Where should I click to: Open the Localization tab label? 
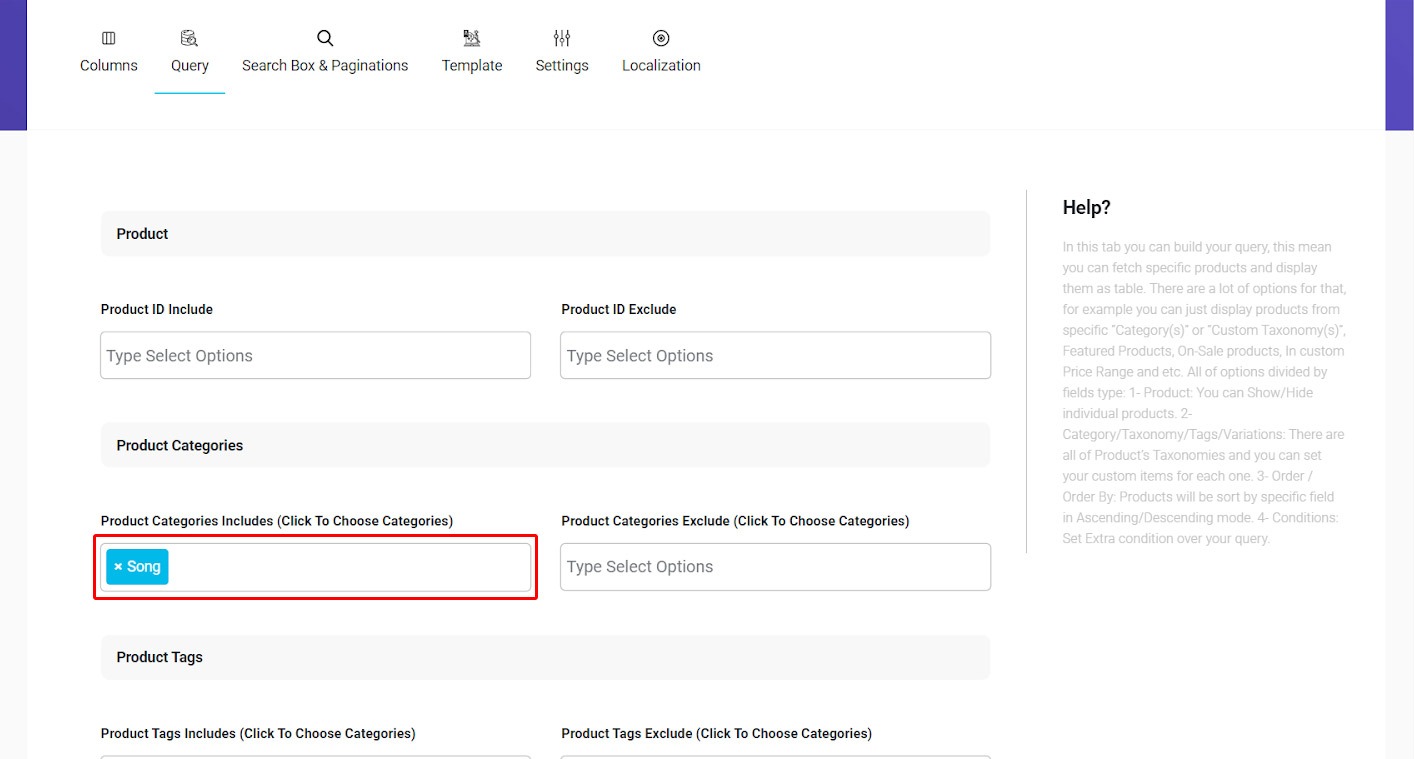pos(661,65)
